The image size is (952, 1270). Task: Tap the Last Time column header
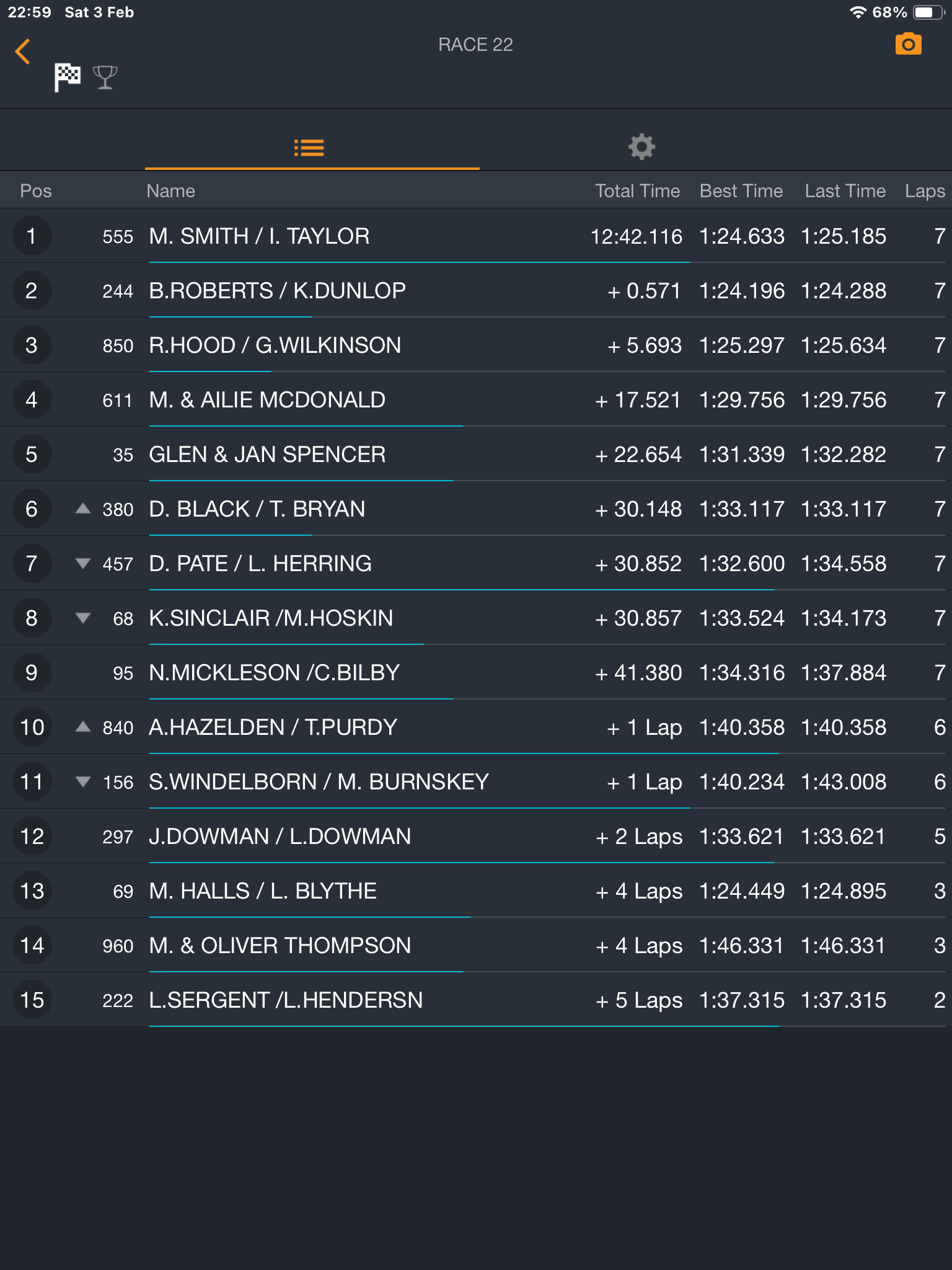click(845, 191)
